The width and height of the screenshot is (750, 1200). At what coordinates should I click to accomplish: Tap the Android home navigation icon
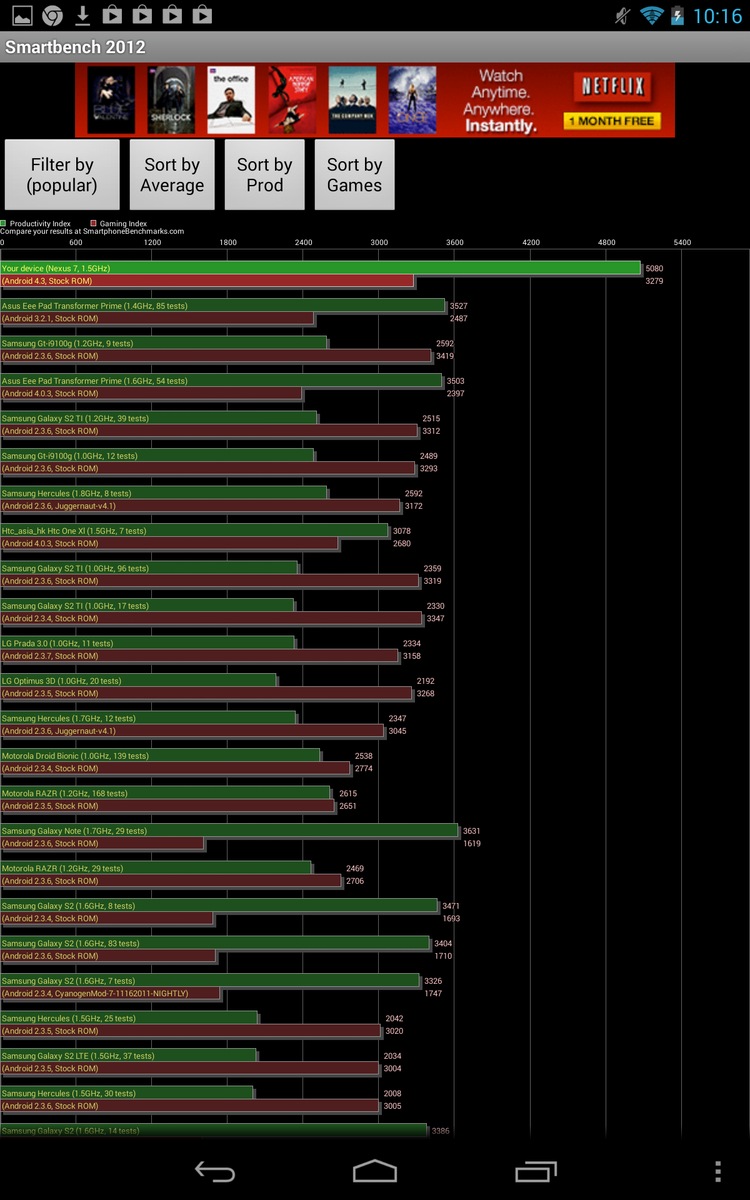375,1171
